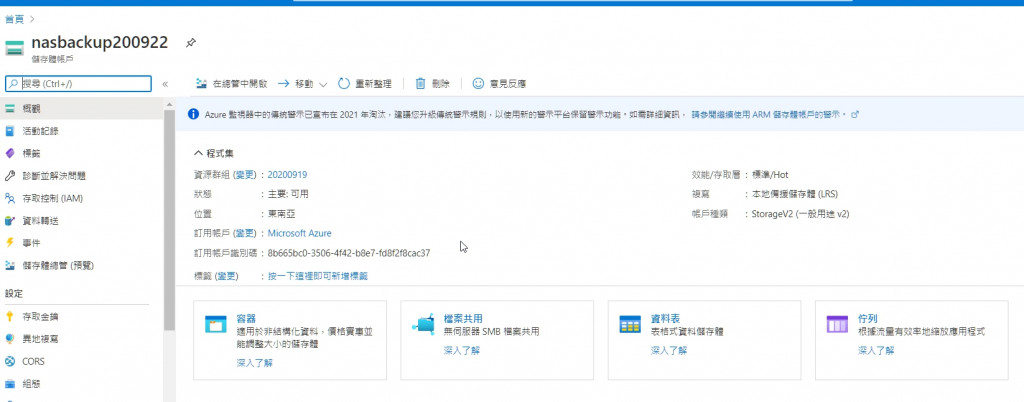Collapse the 程式集 essentials section
Viewport: 1024px width, 402px height.
click(214, 153)
